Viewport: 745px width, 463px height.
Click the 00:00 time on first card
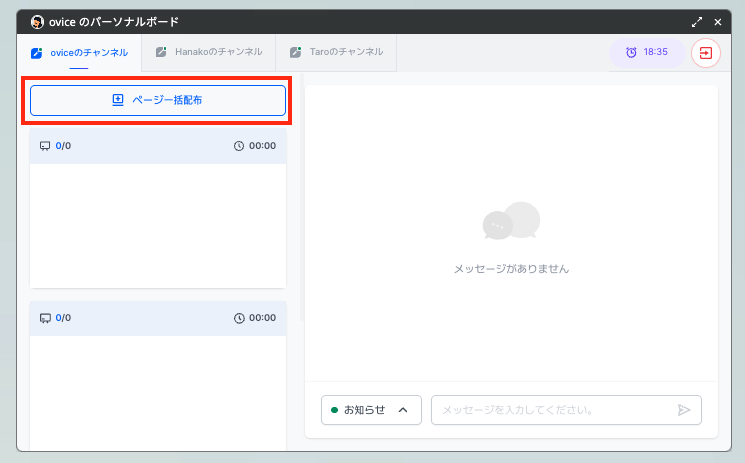click(x=262, y=145)
